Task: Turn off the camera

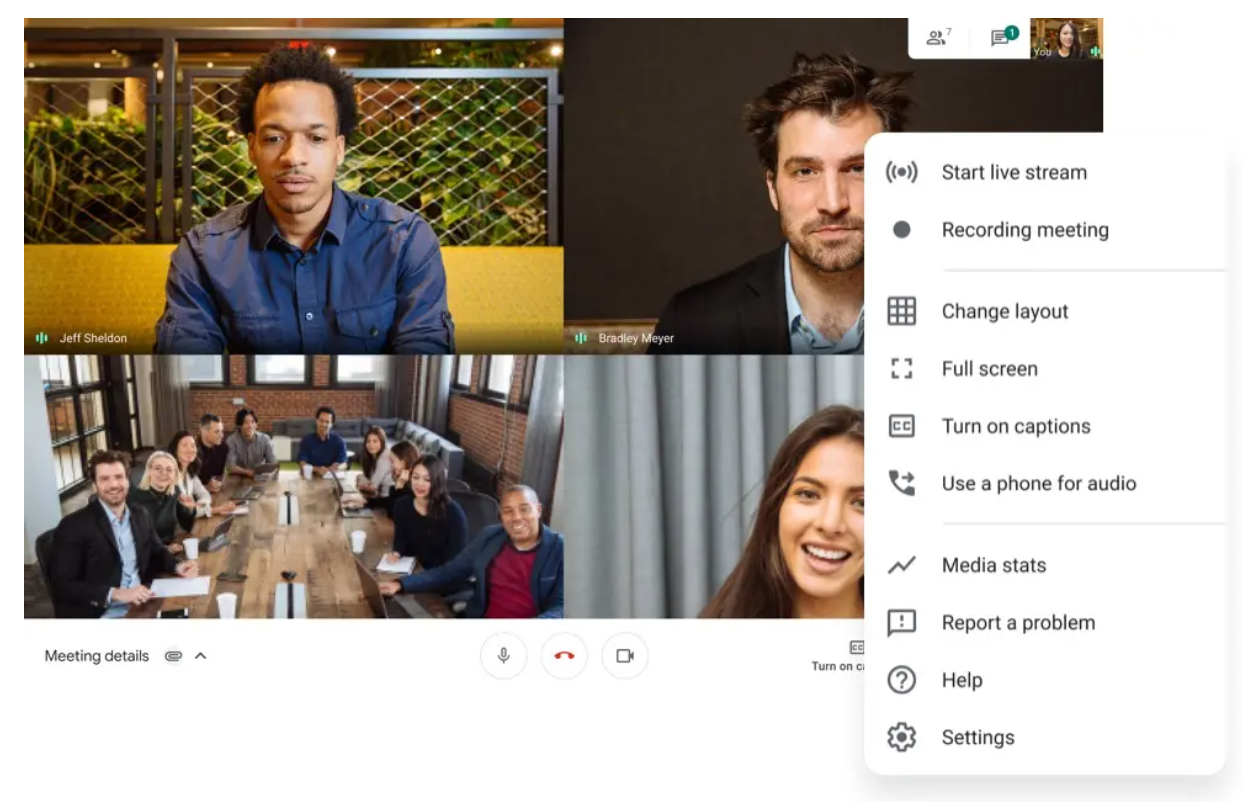Action: (624, 656)
